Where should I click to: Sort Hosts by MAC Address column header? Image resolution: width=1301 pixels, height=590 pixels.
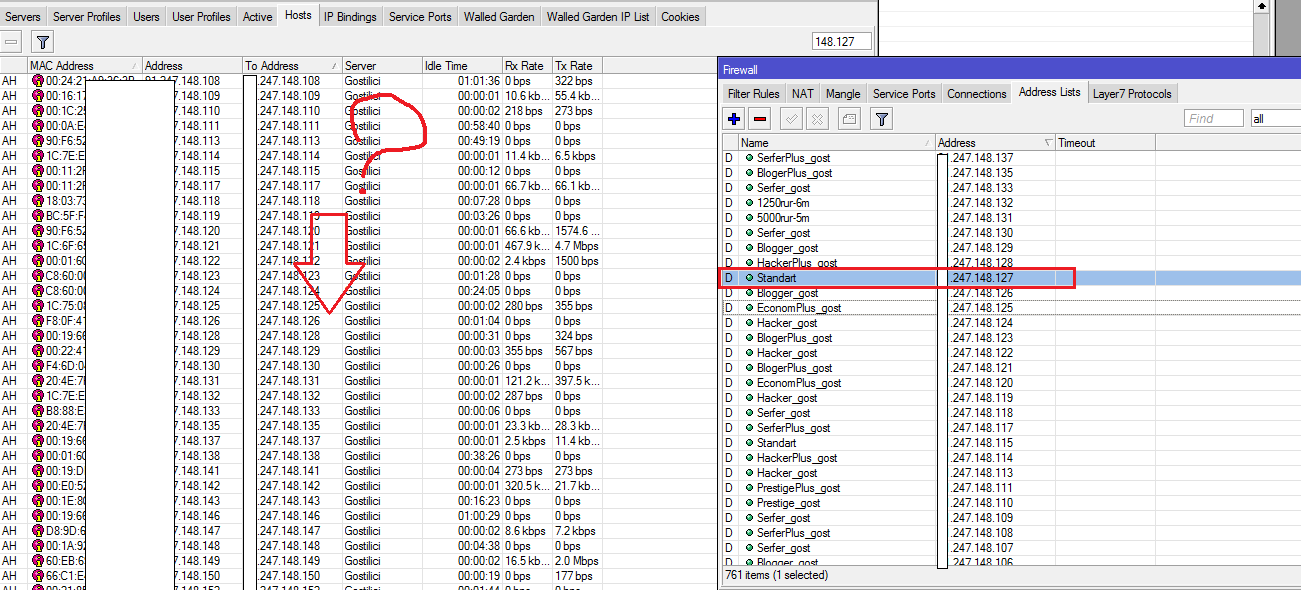click(x=84, y=66)
